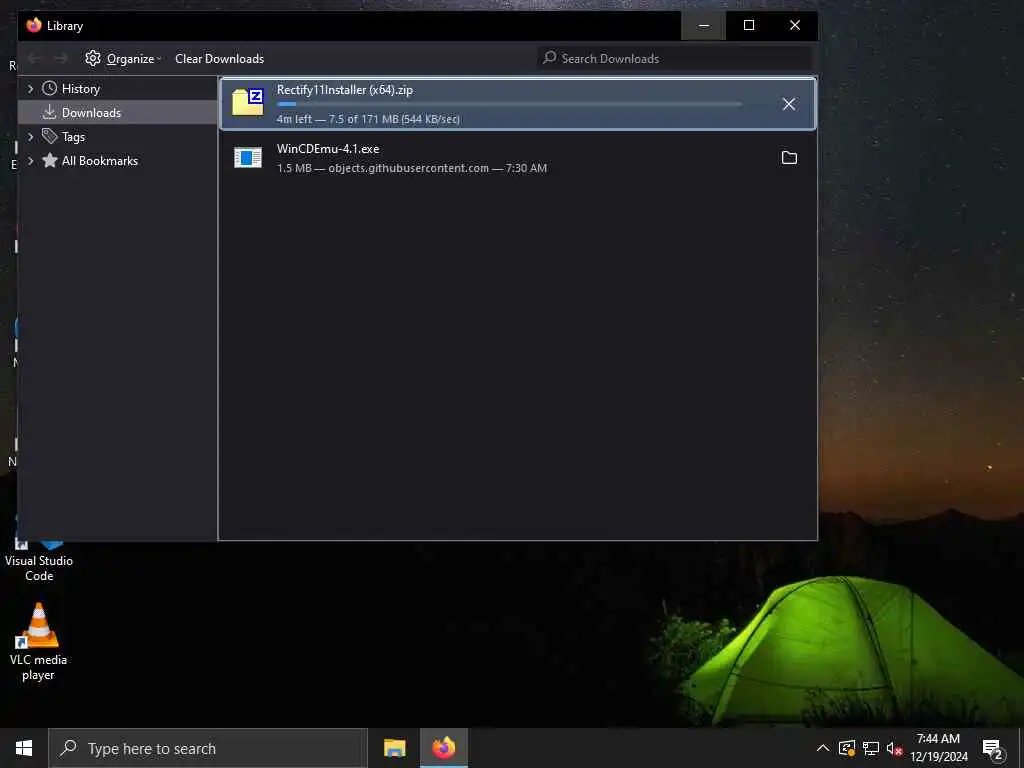This screenshot has width=1024, height=768.
Task: Click the Tags label icon
Action: point(50,136)
